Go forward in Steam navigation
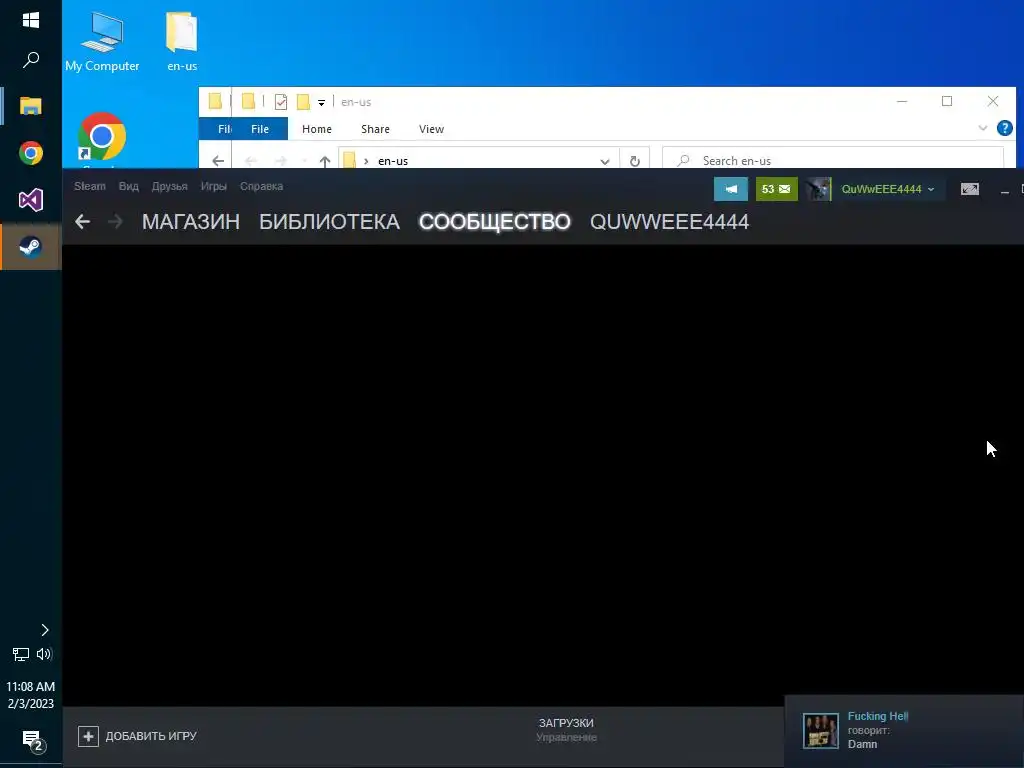This screenshot has width=1024, height=768. pyautogui.click(x=115, y=221)
